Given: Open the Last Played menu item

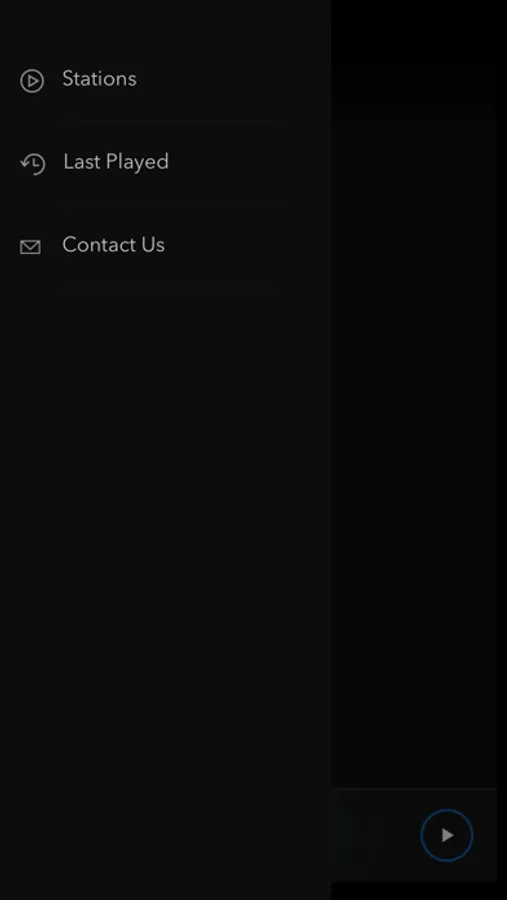Looking at the screenshot, I should (x=165, y=163).
